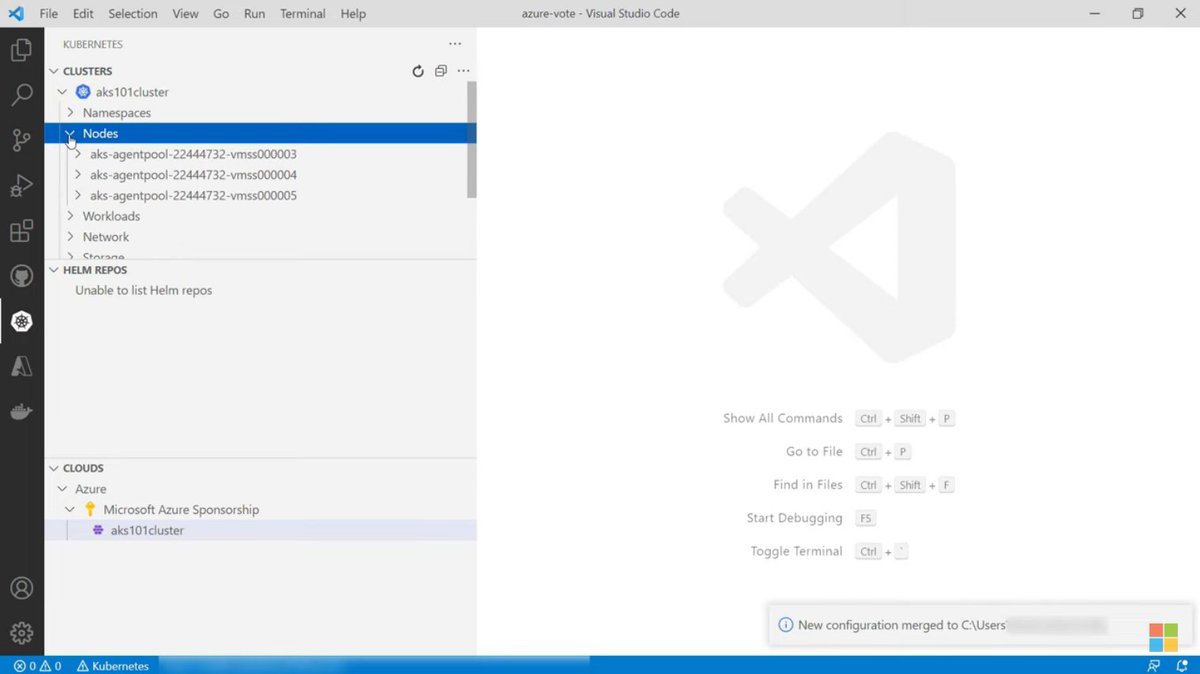1200x674 pixels.
Task: Collapse the HELM REPOS section
Action: tap(54, 270)
